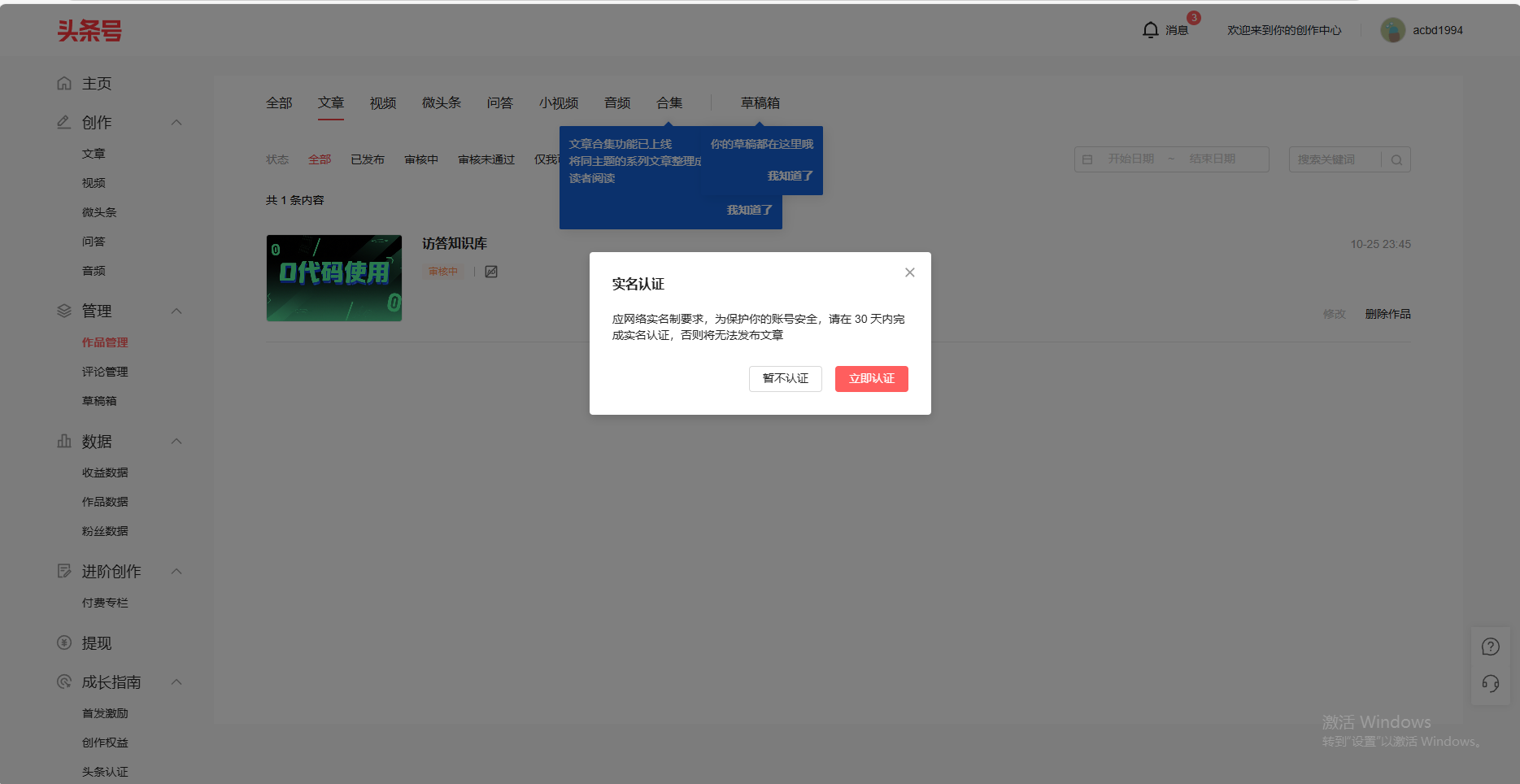Click the 访答知识库 article thumbnail

point(333,278)
